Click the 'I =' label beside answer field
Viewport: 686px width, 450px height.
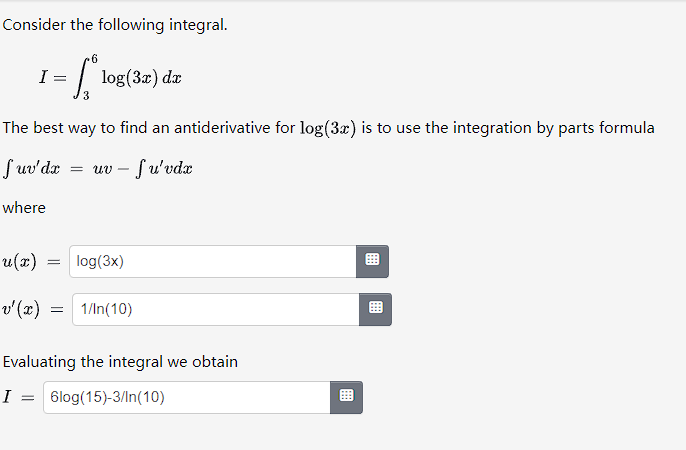click(x=19, y=397)
